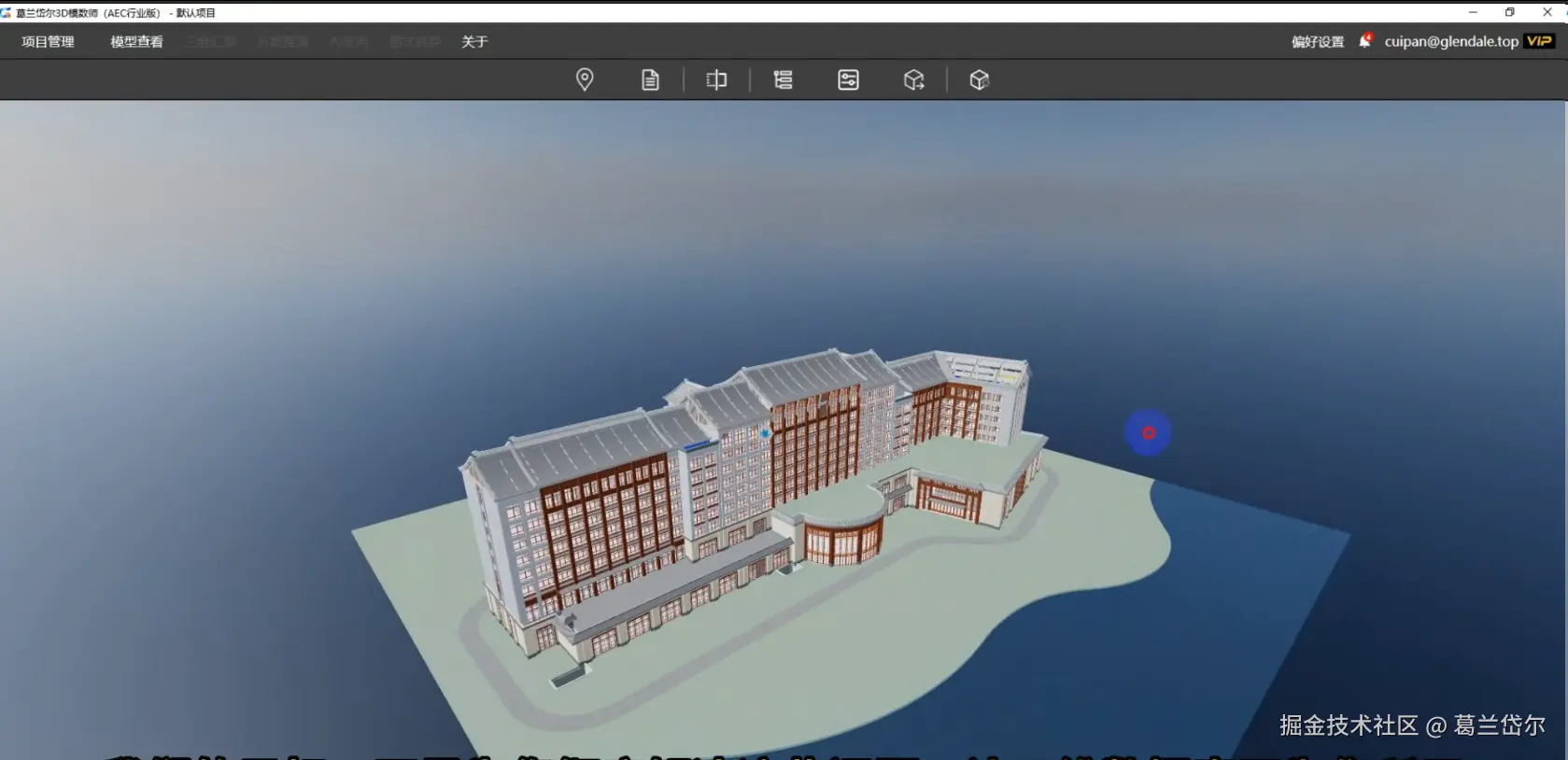Open the 项目管理 menu
The width and height of the screenshot is (1568, 760).
click(x=48, y=41)
